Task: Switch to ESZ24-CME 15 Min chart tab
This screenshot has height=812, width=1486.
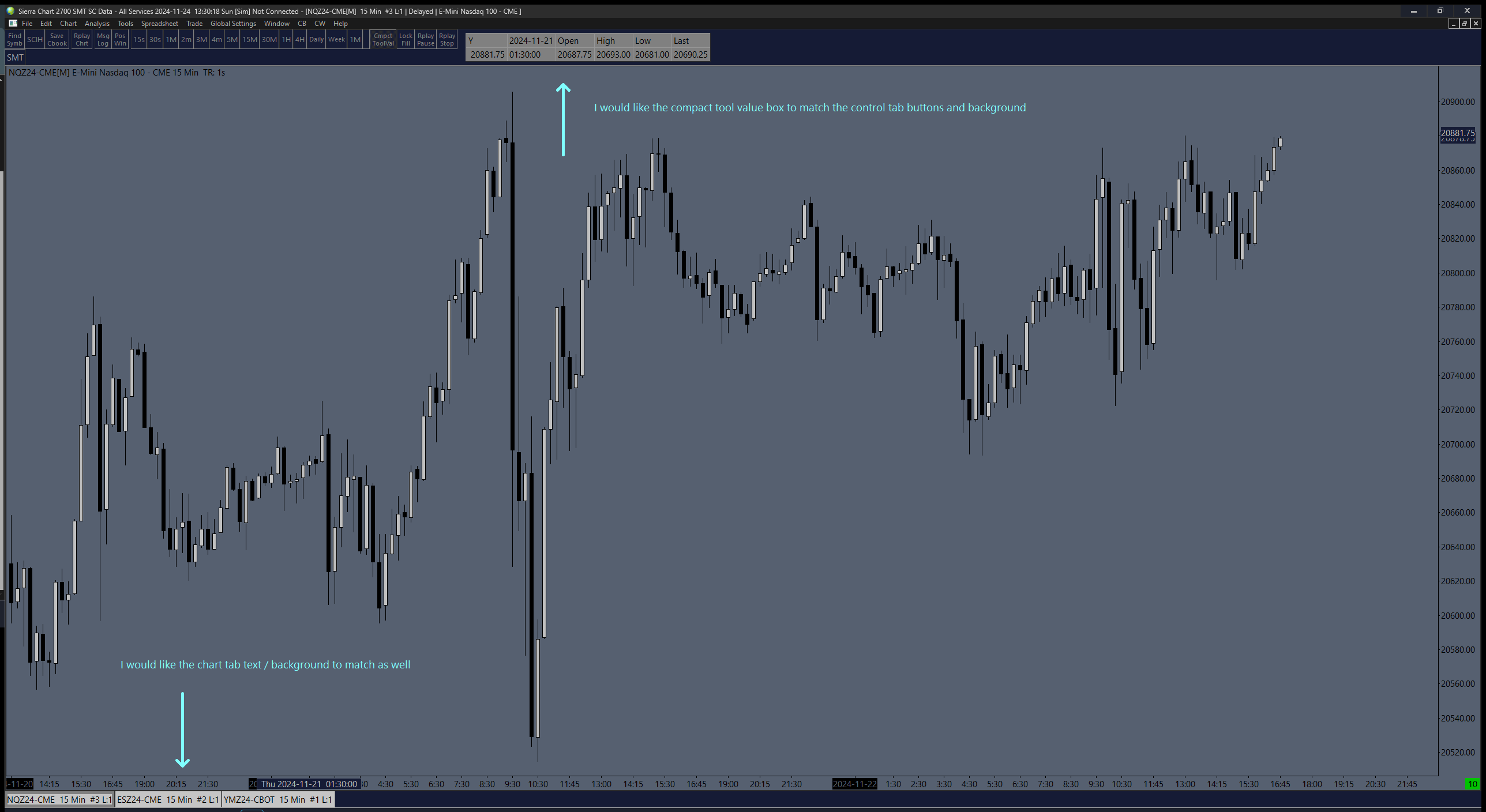Action: [168, 799]
